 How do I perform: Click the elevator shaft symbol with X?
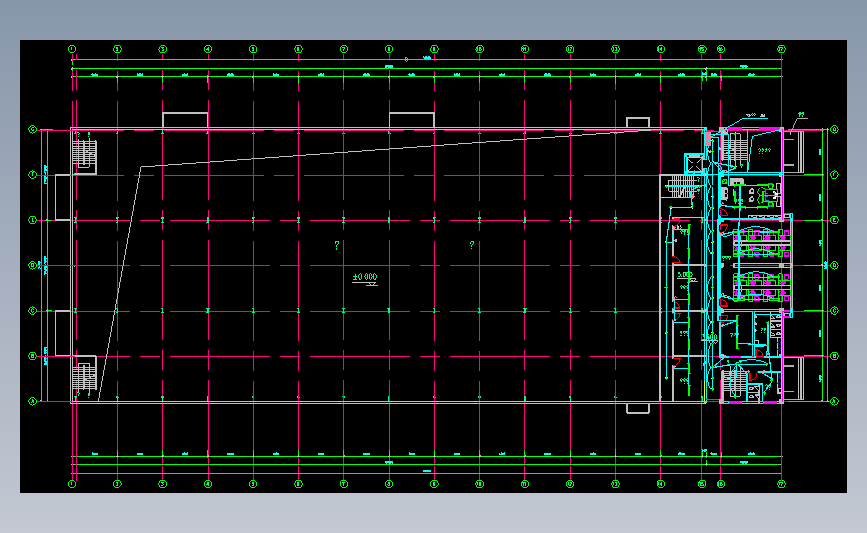coord(694,164)
